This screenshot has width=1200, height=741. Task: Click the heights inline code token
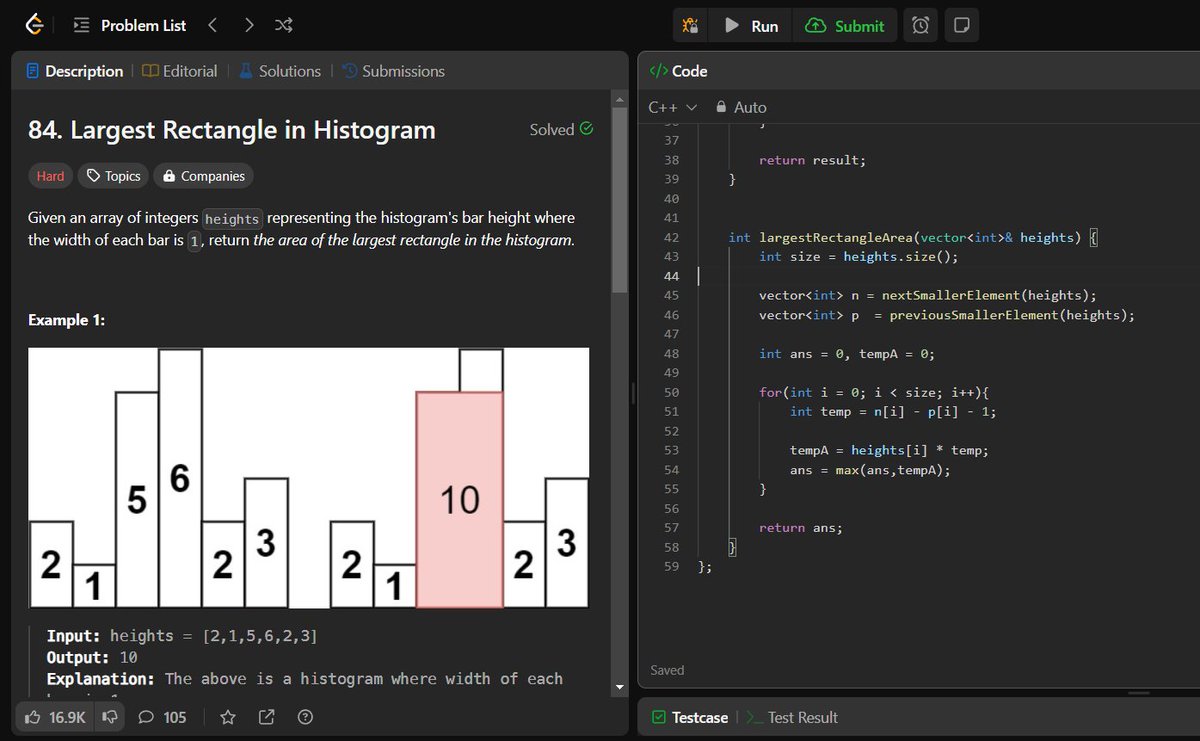(x=233, y=218)
